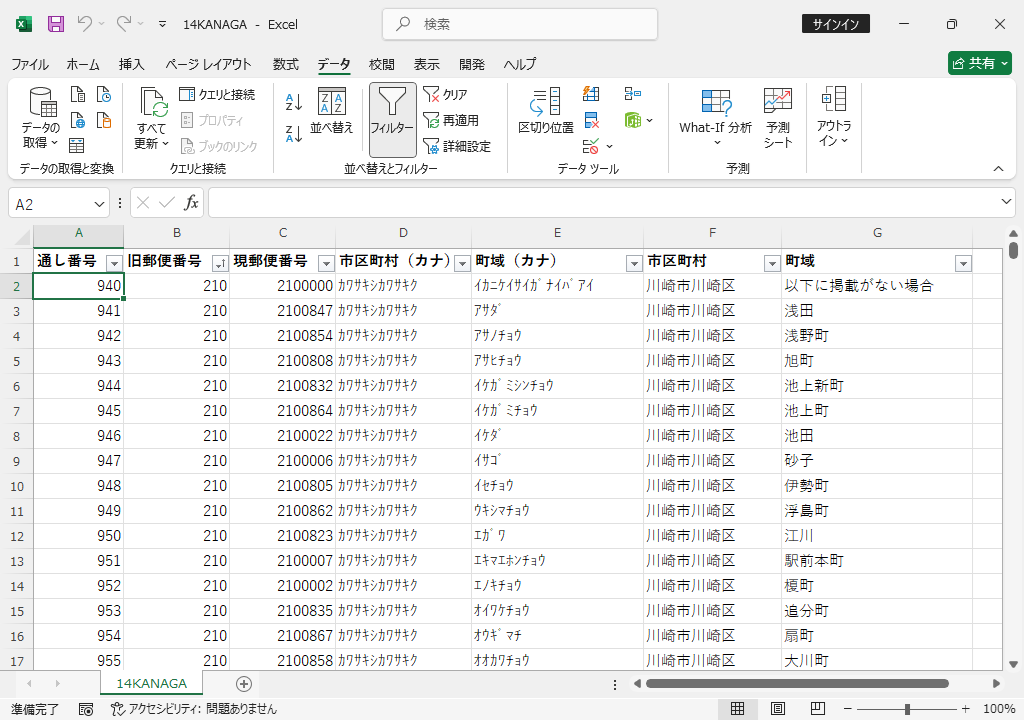The image size is (1024, 720).
Task: Sort descending with the Z-A icon
Action: 294,134
